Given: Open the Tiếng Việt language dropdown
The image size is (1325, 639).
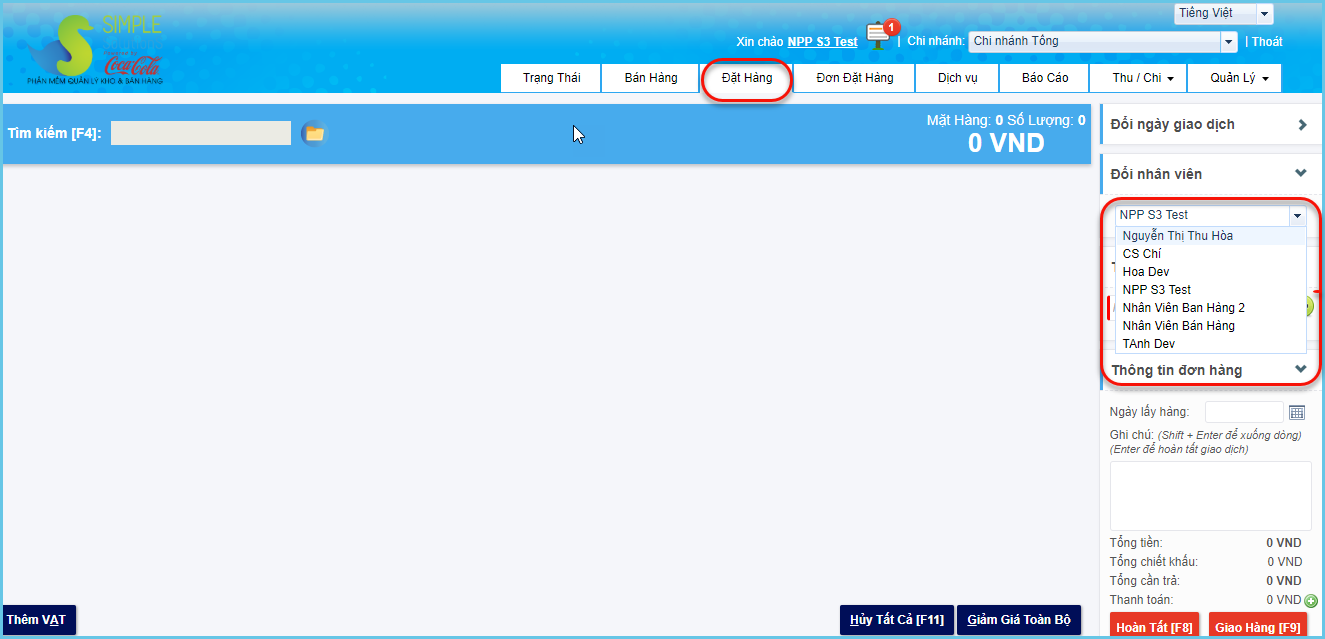Looking at the screenshot, I should [x=1264, y=14].
